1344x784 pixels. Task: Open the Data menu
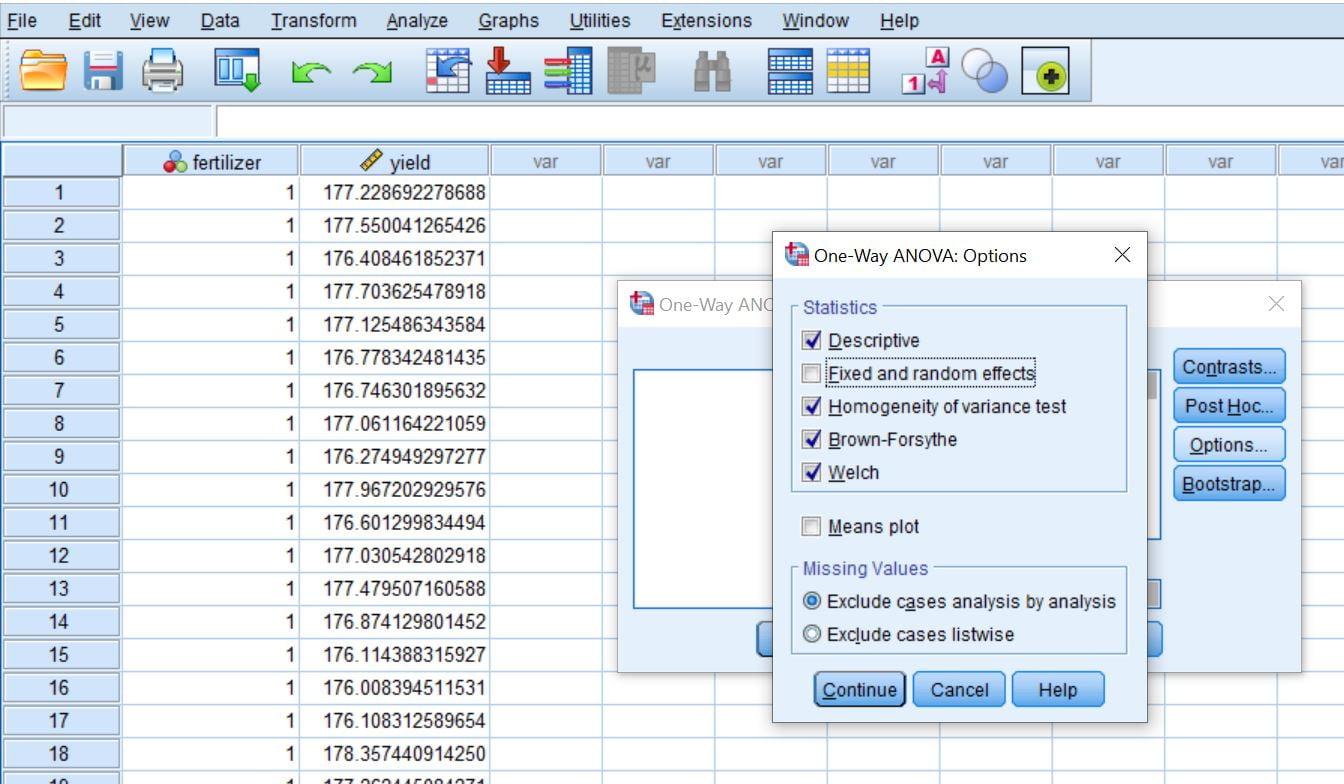point(220,20)
